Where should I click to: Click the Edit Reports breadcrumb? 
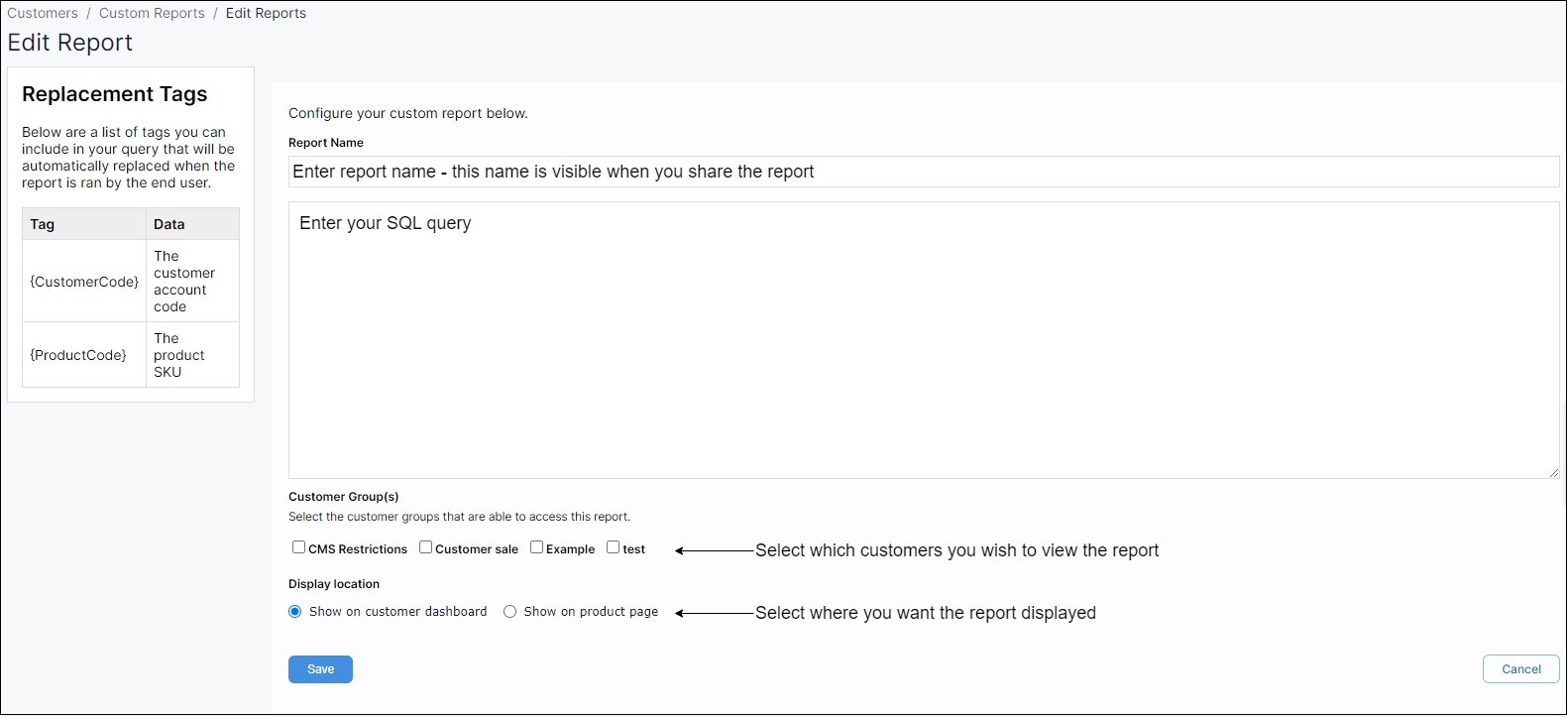click(266, 13)
